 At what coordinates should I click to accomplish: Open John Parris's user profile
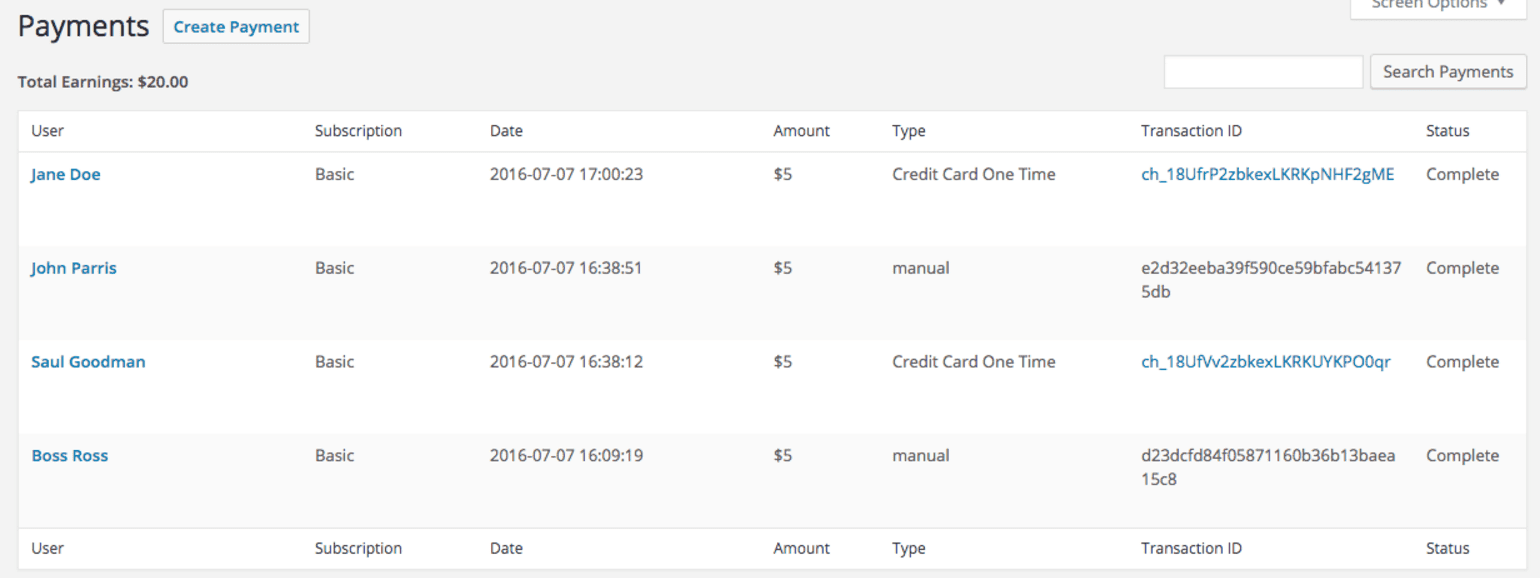[73, 267]
